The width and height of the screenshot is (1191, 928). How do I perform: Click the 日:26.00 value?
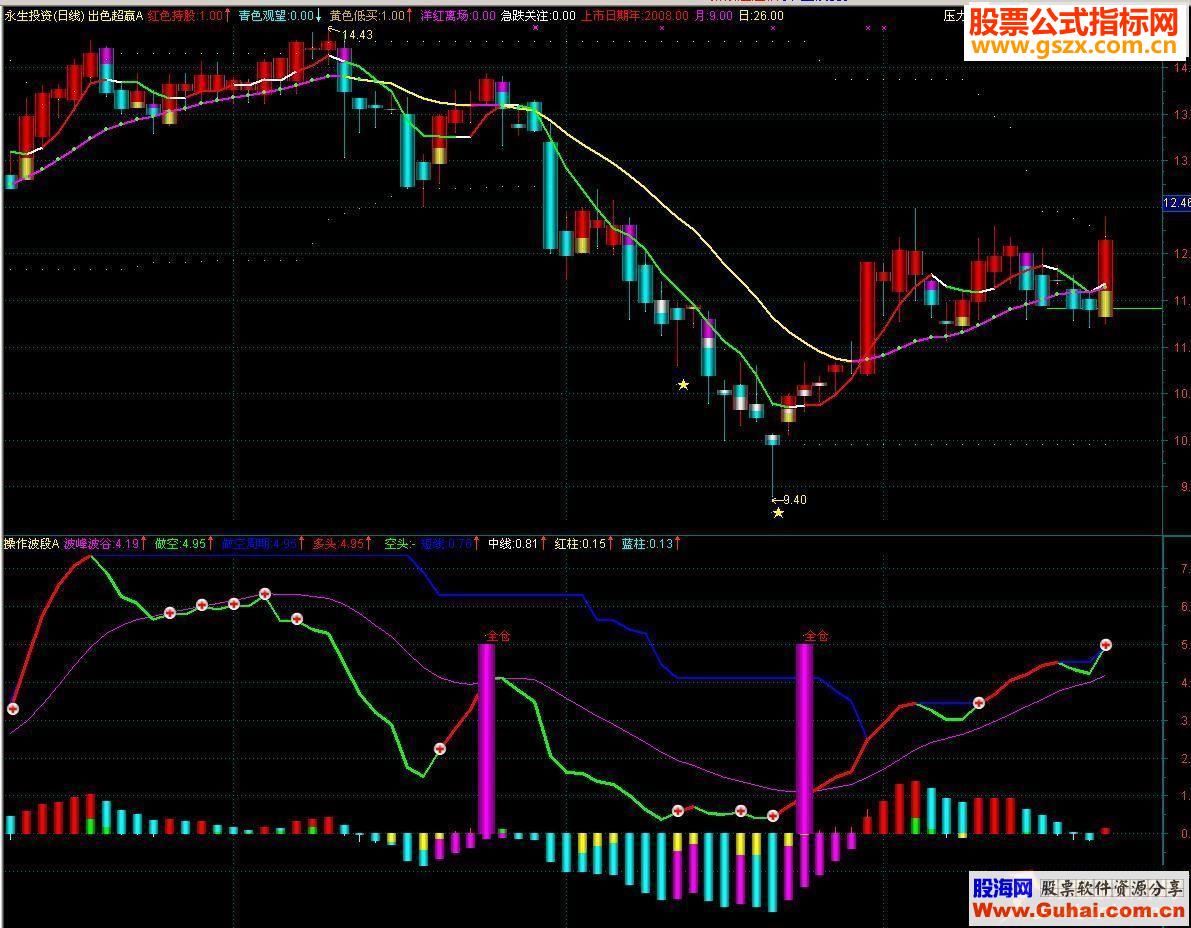pos(760,15)
